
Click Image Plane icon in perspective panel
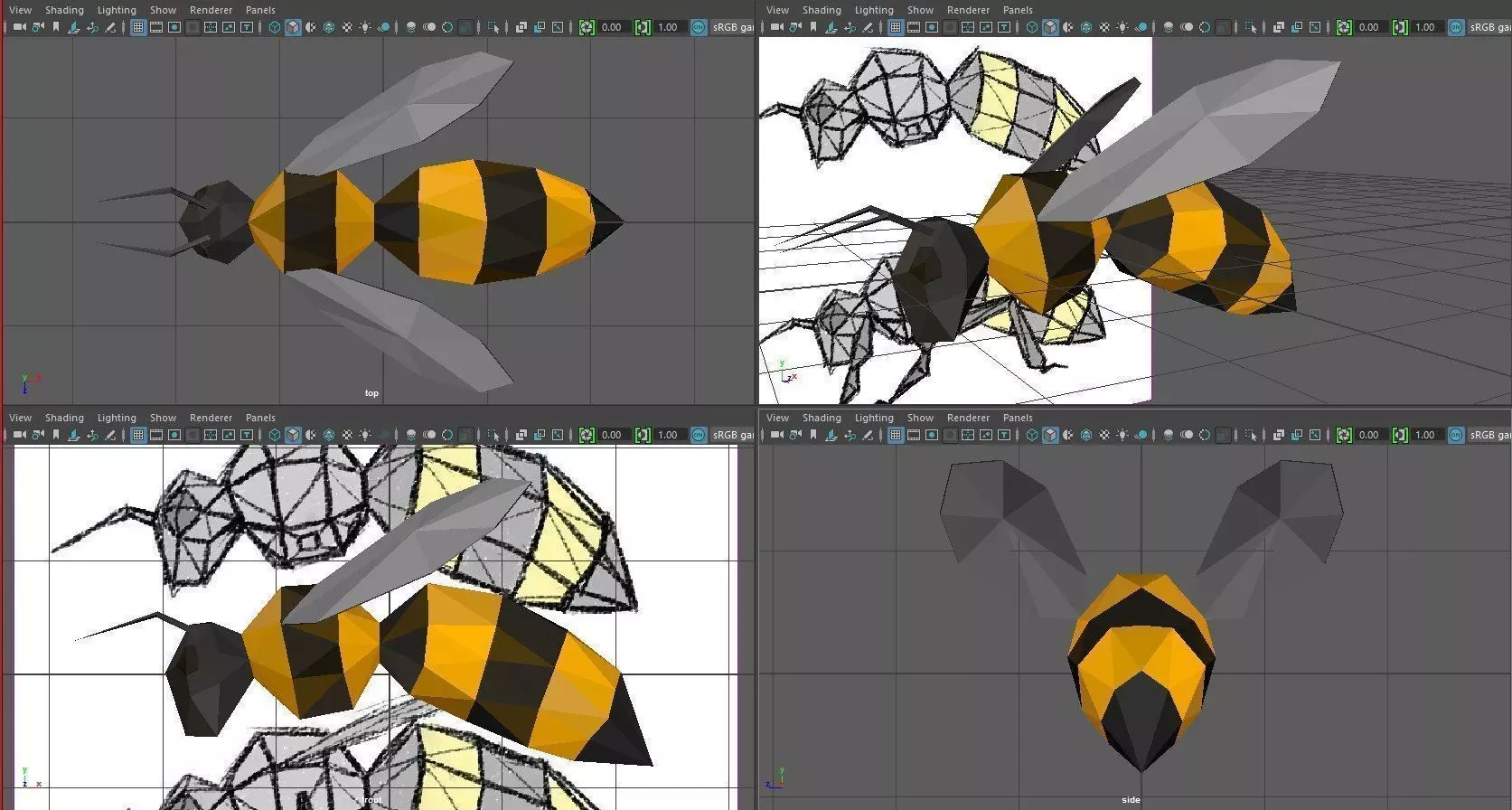tap(831, 27)
